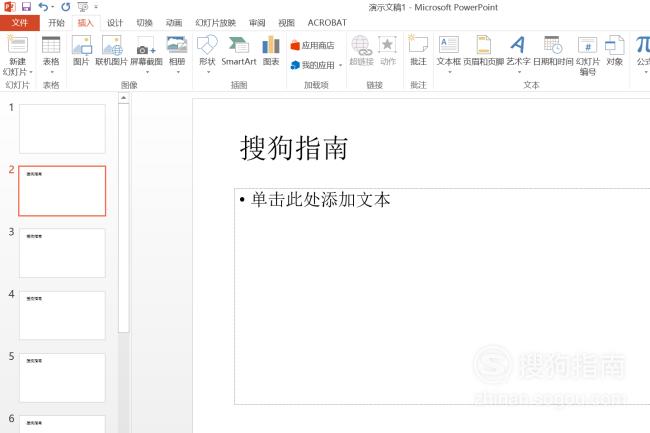Insert an 对象 object
This screenshot has width=650, height=433.
pyautogui.click(x=614, y=51)
